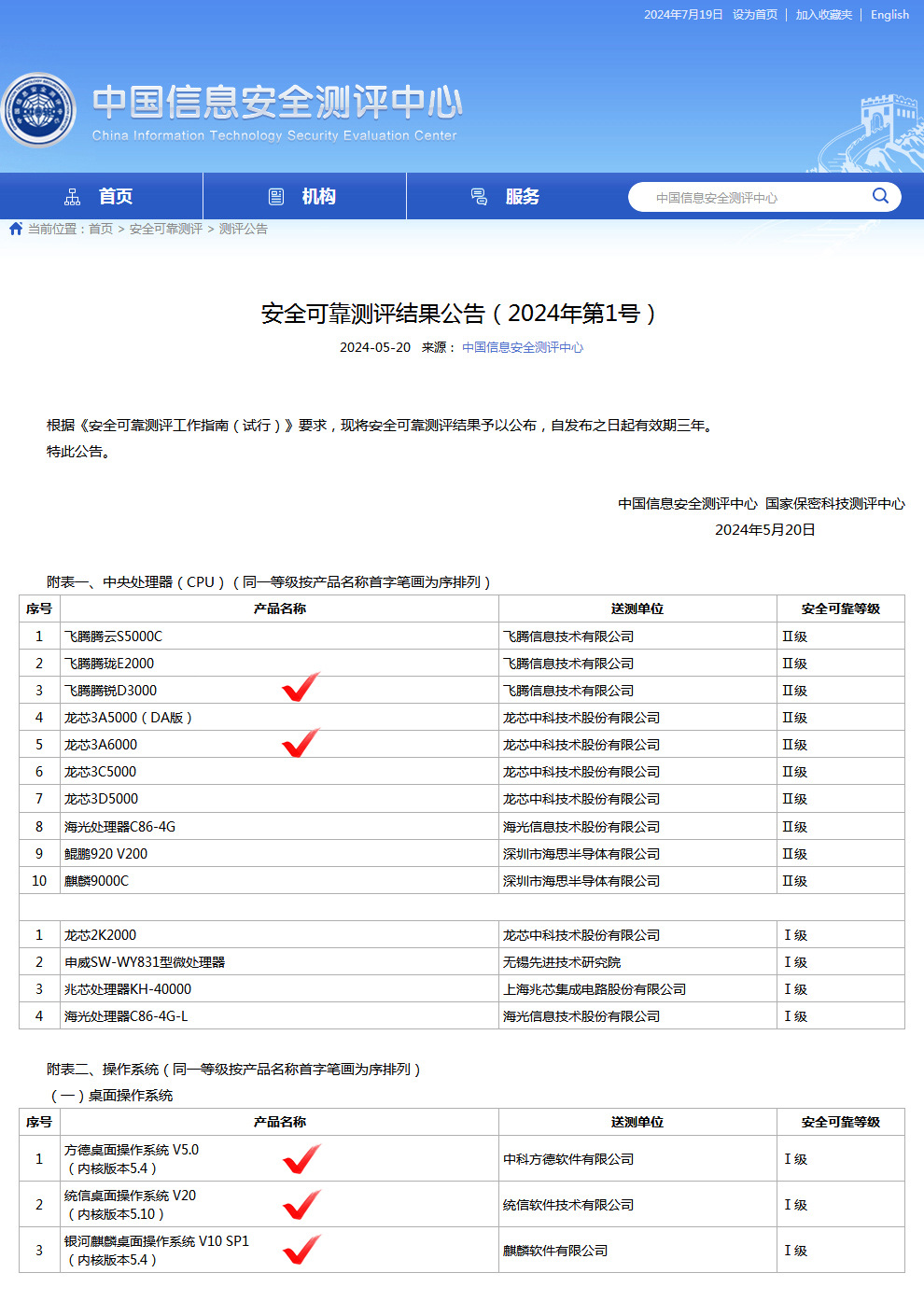Click the announcement title heading
924x1301 pixels.
click(x=461, y=314)
